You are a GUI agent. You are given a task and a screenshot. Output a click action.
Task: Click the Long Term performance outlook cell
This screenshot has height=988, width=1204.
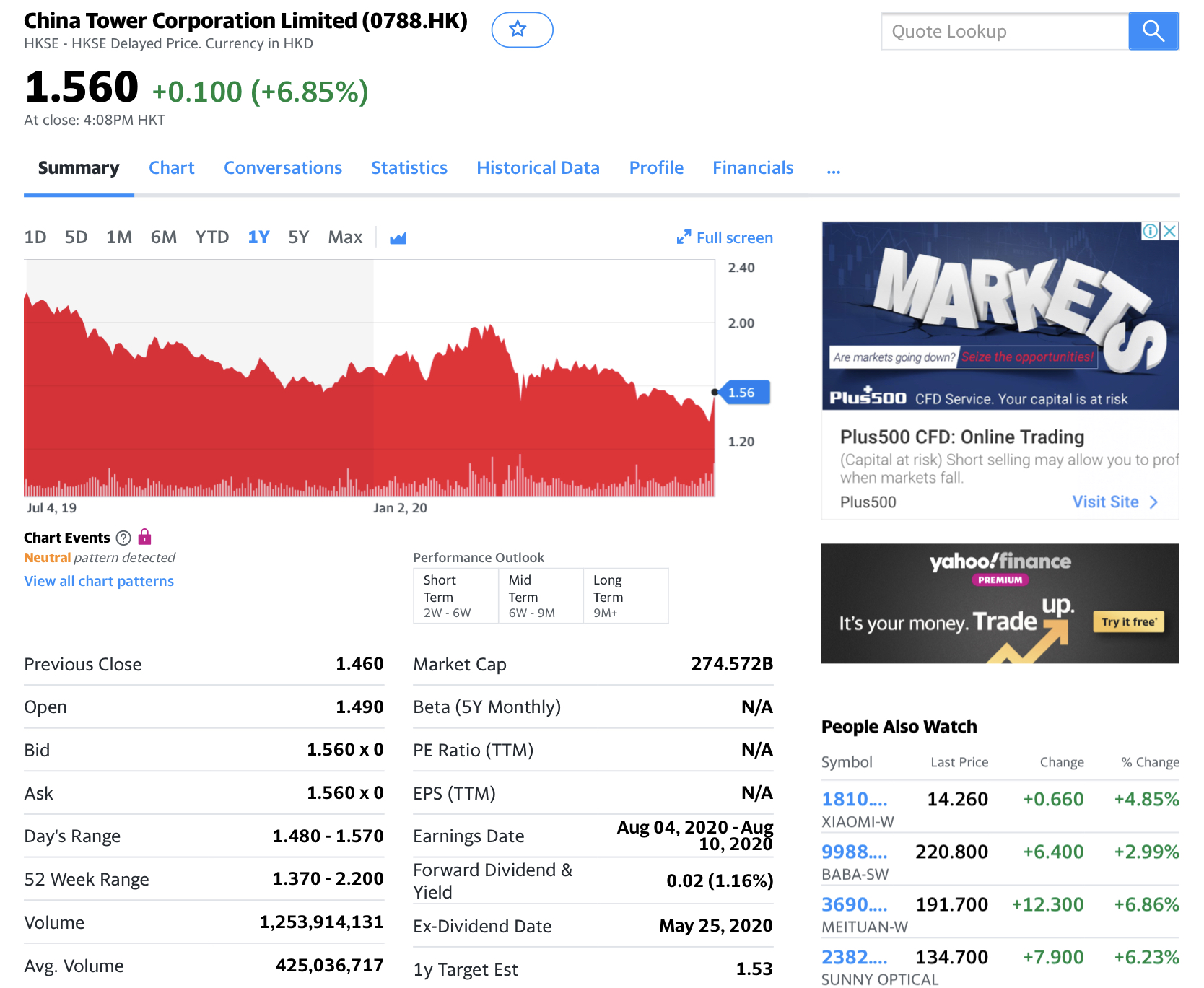point(626,596)
